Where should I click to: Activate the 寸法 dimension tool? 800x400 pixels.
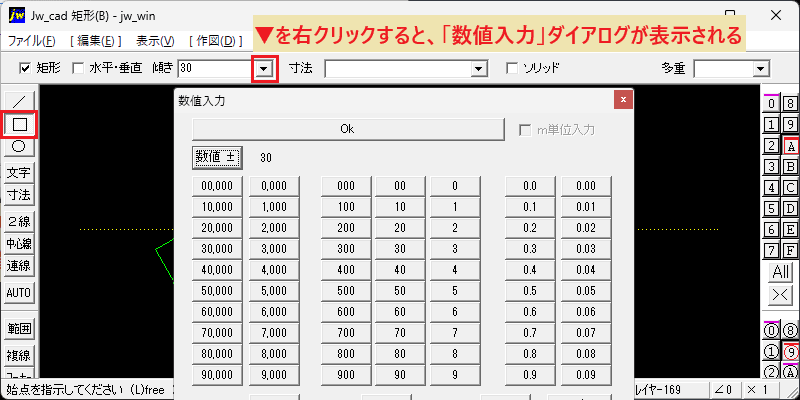(x=19, y=194)
